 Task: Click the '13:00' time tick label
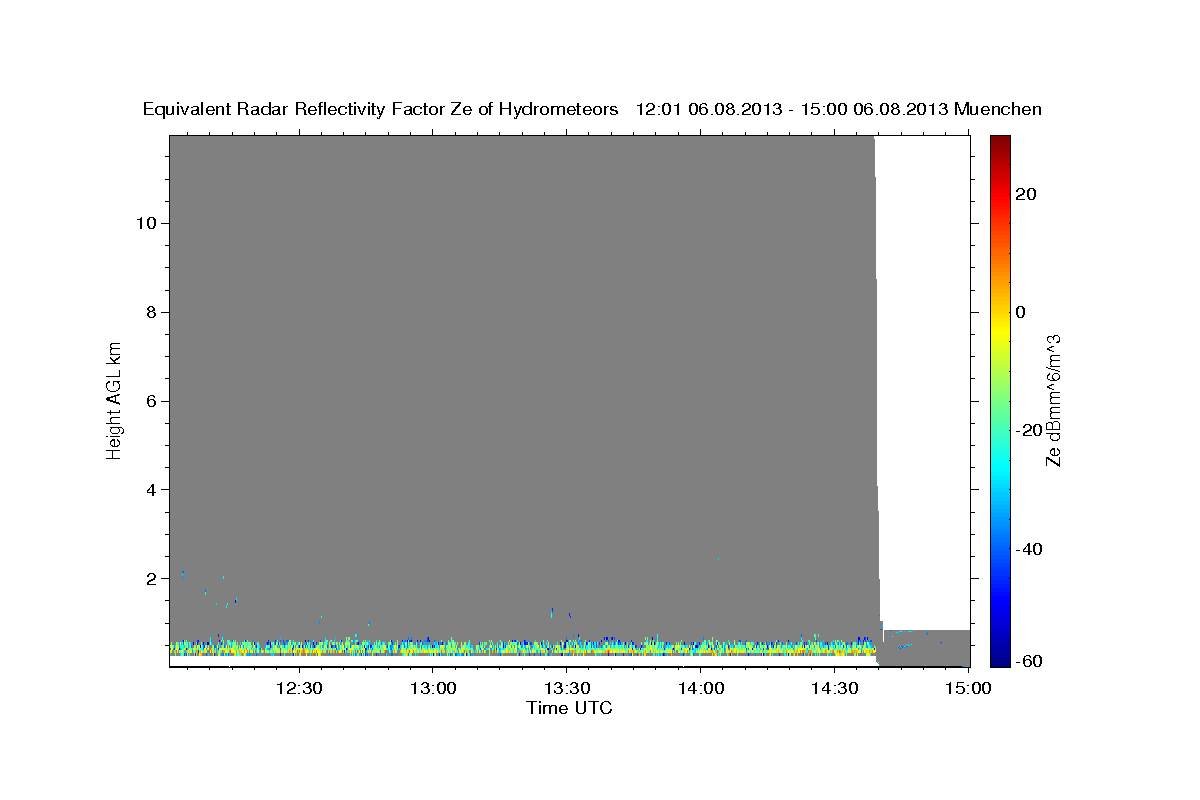pyautogui.click(x=432, y=689)
